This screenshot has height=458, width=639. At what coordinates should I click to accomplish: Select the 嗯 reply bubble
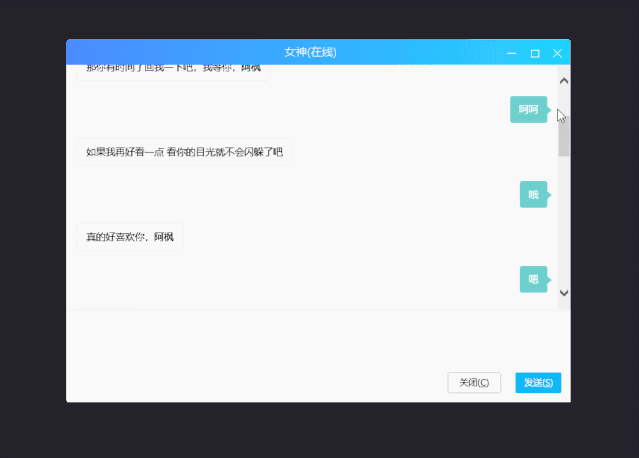533,280
